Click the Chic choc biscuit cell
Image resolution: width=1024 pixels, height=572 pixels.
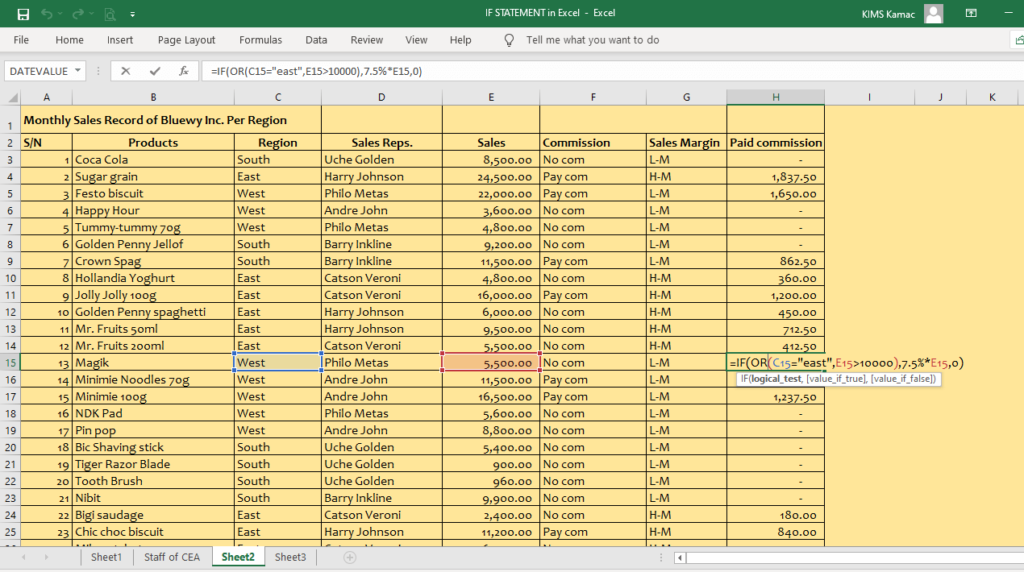tap(153, 532)
